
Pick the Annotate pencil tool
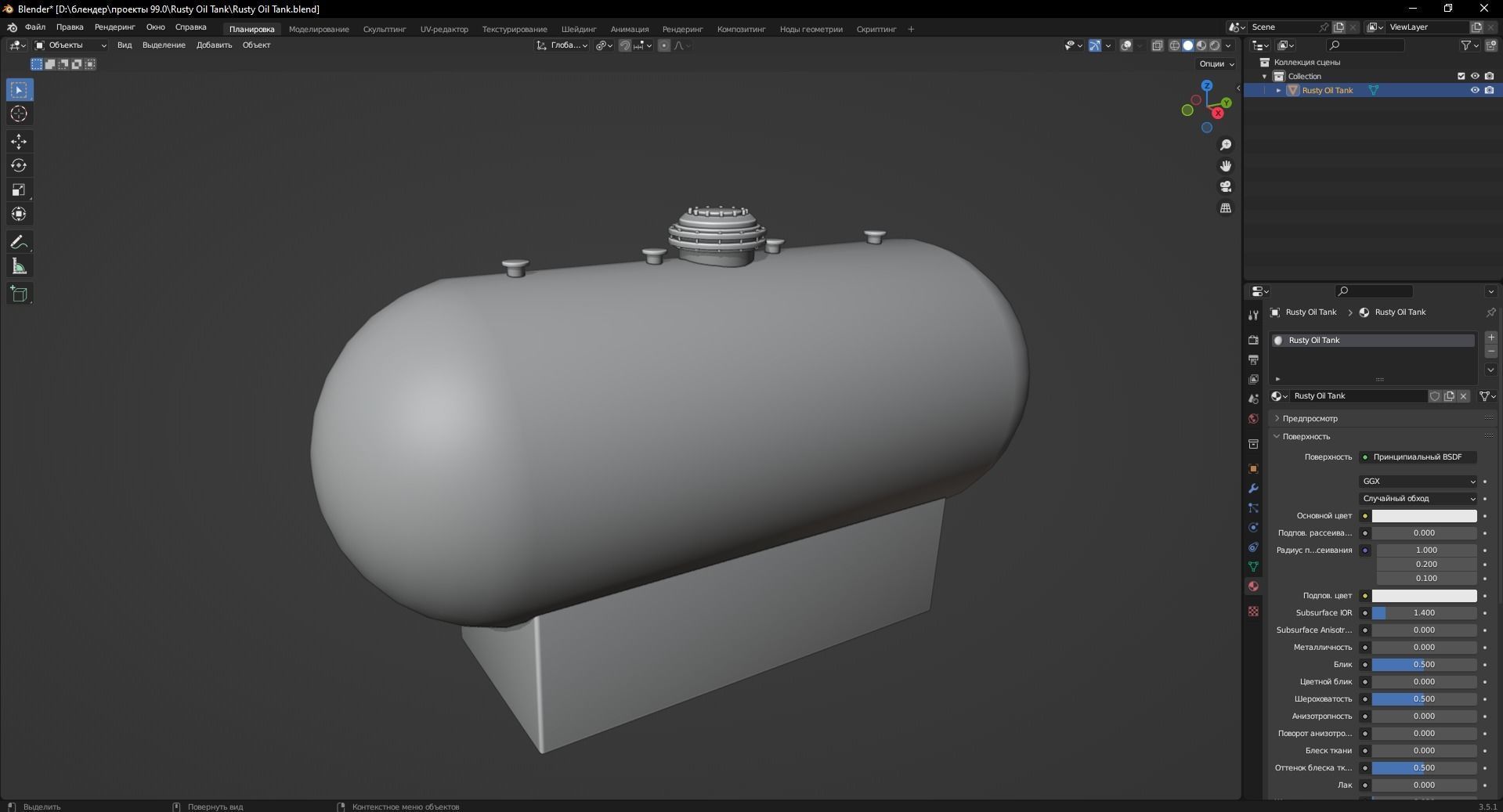(19, 243)
